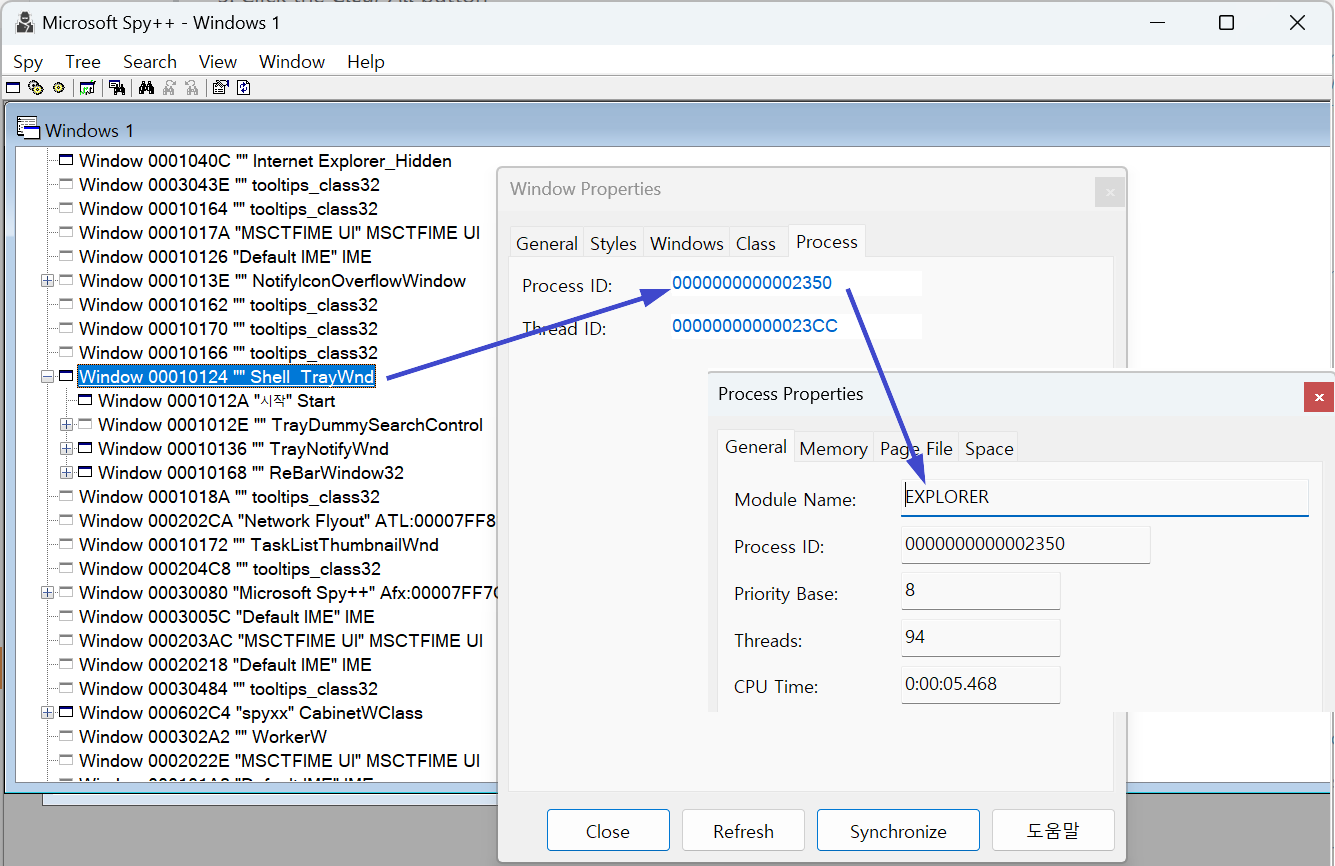Screen dimensions: 1335x866
Task: Follow the Process ID 0000000000002350 link
Action: [752, 283]
